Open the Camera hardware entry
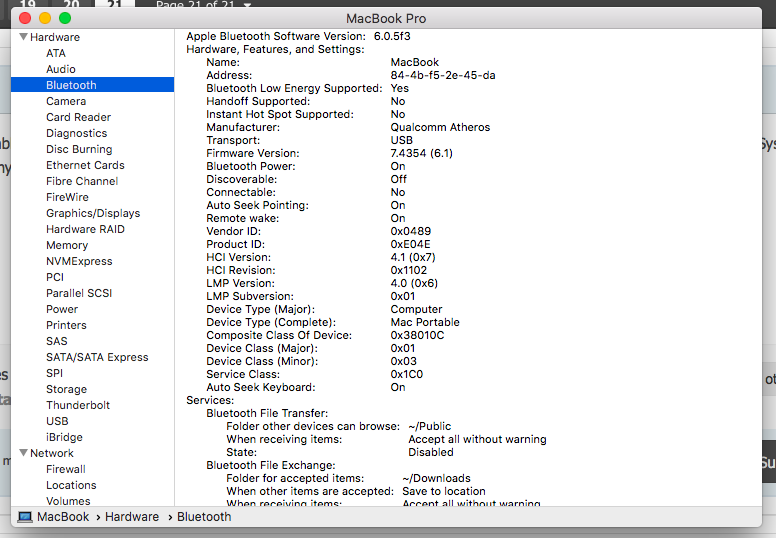The height and width of the screenshot is (538, 776). [x=66, y=101]
